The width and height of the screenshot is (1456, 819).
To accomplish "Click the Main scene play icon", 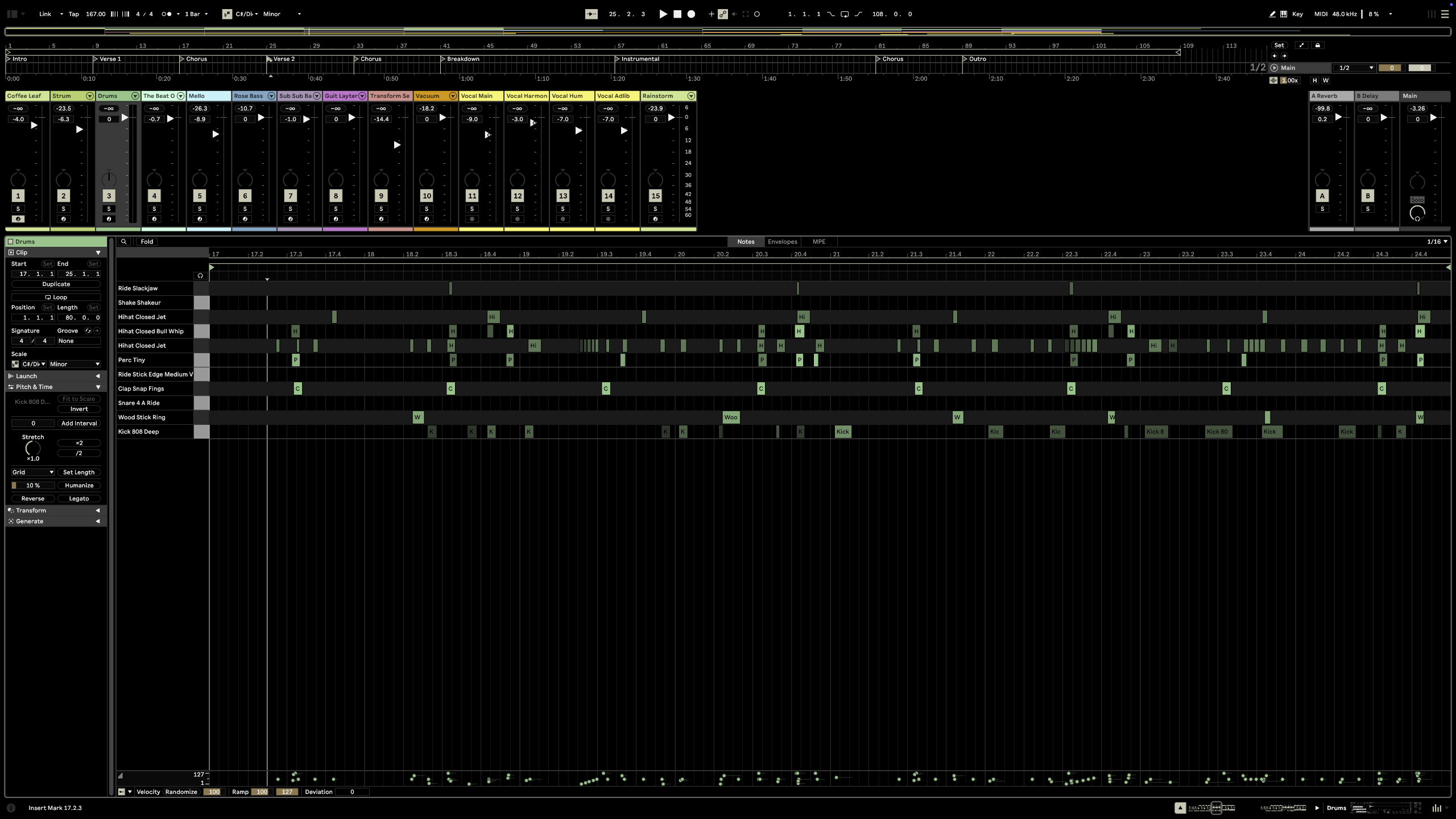I will (x=1274, y=68).
